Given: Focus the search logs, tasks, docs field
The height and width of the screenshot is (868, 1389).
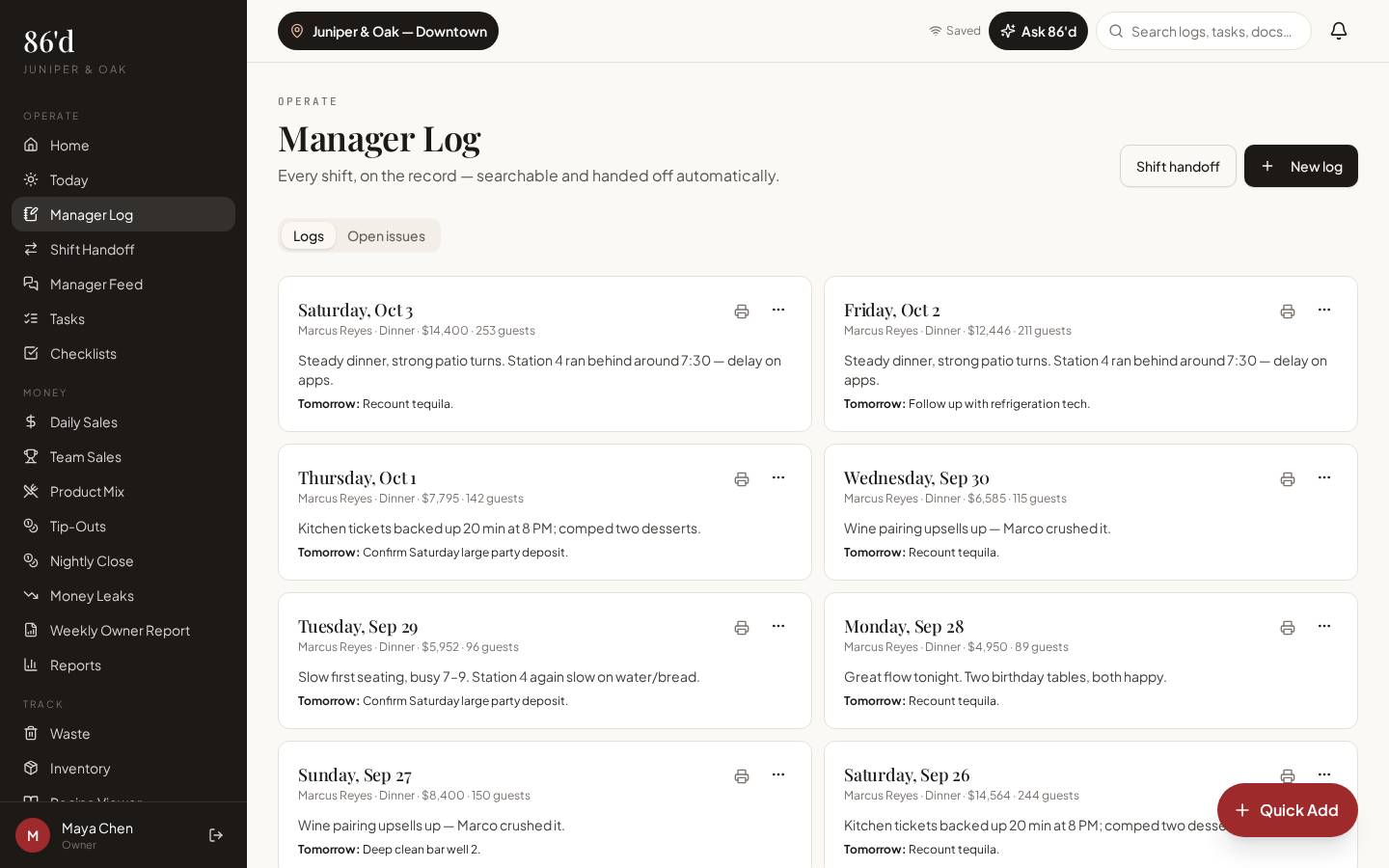Looking at the screenshot, I should (x=1204, y=31).
